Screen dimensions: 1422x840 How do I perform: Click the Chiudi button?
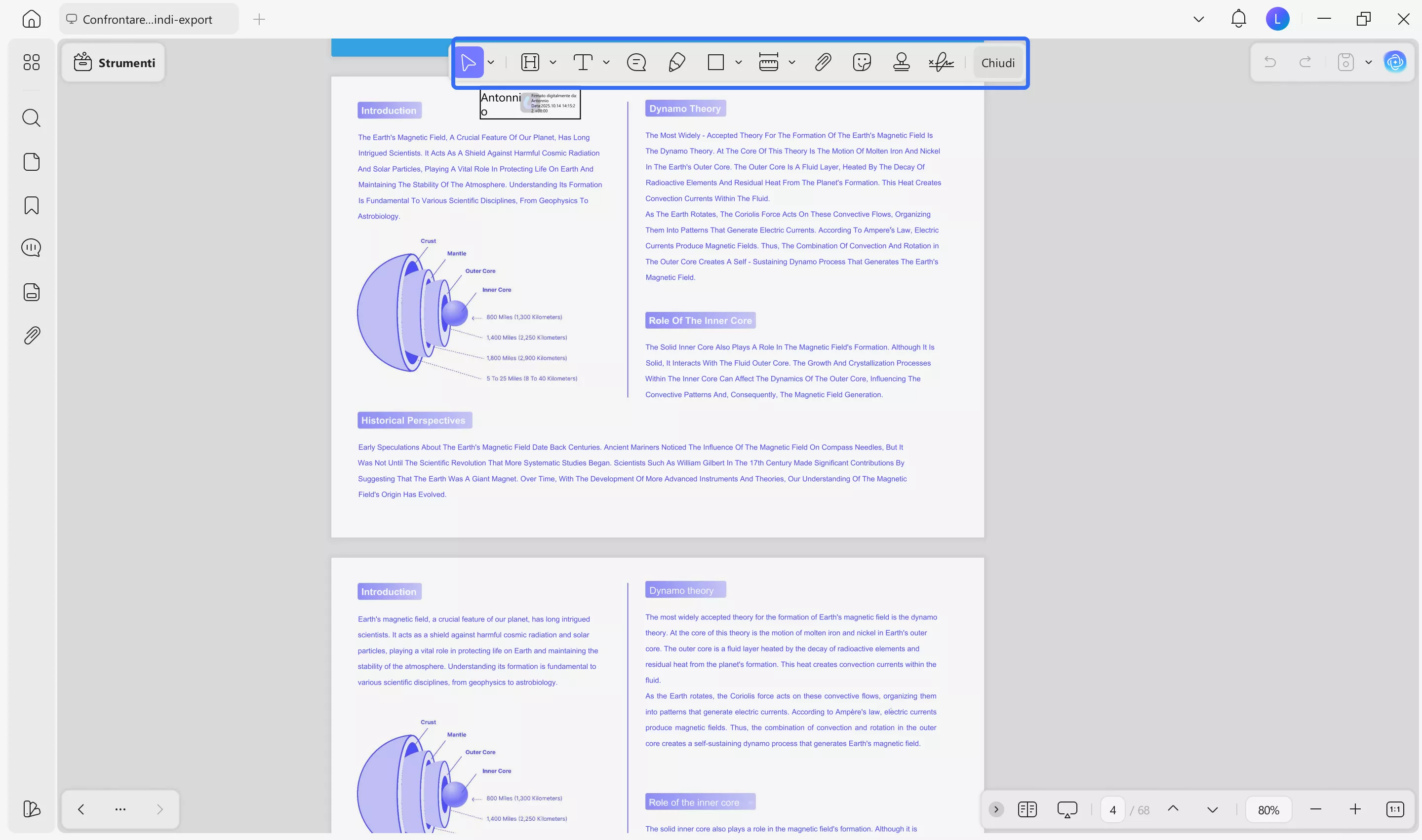pos(998,62)
